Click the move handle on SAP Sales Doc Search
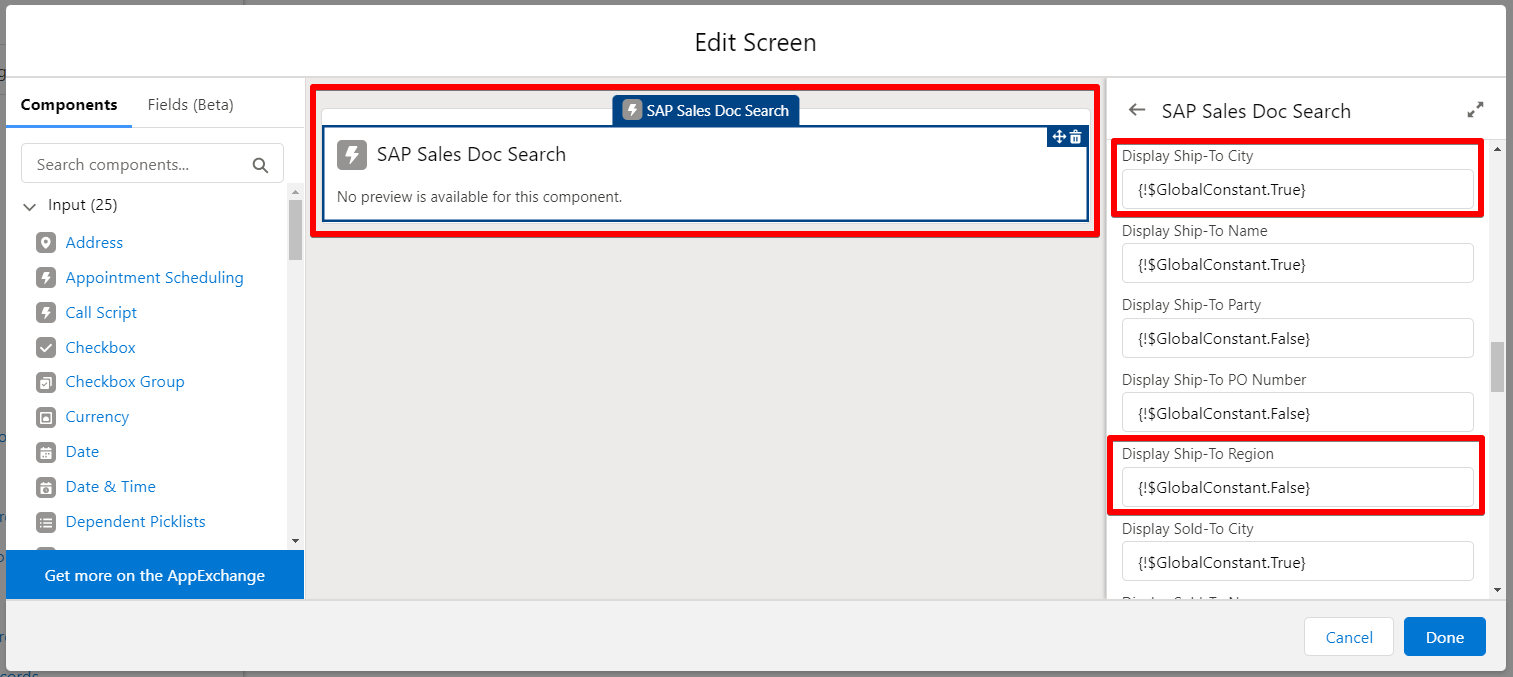The height and width of the screenshot is (677, 1513). [1059, 137]
